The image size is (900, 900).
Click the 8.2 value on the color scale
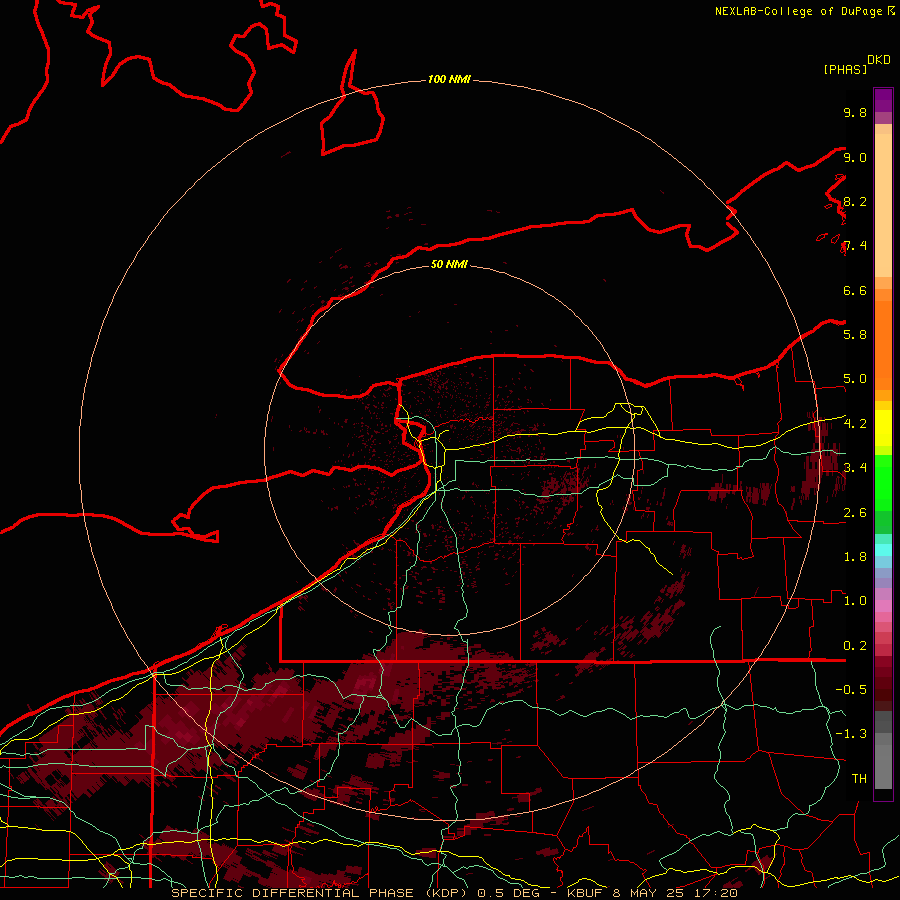click(x=855, y=201)
